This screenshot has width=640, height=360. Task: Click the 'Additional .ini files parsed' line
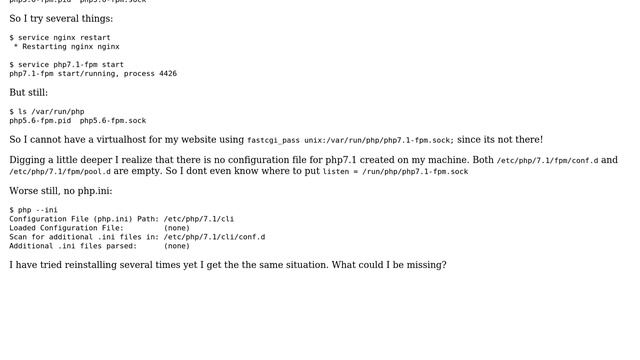(100, 246)
